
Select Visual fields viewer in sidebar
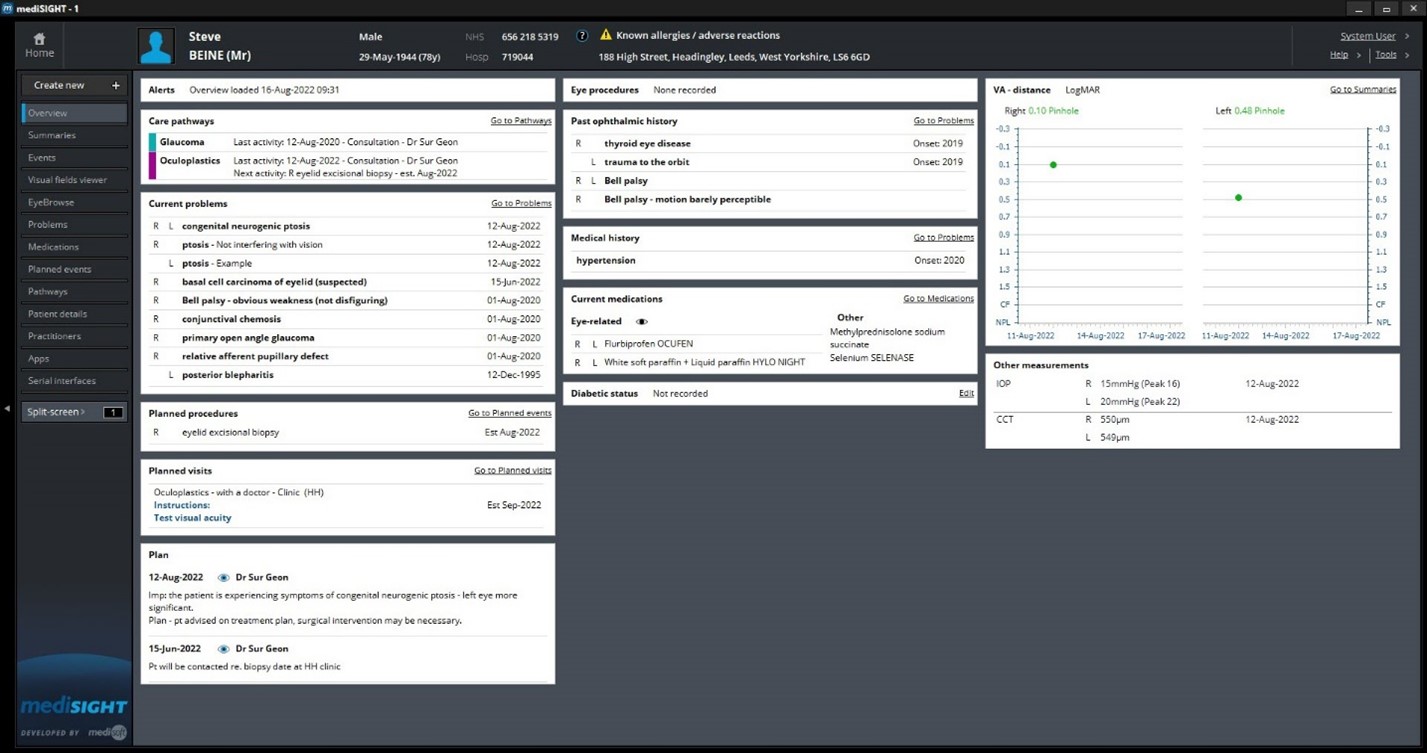tap(67, 180)
